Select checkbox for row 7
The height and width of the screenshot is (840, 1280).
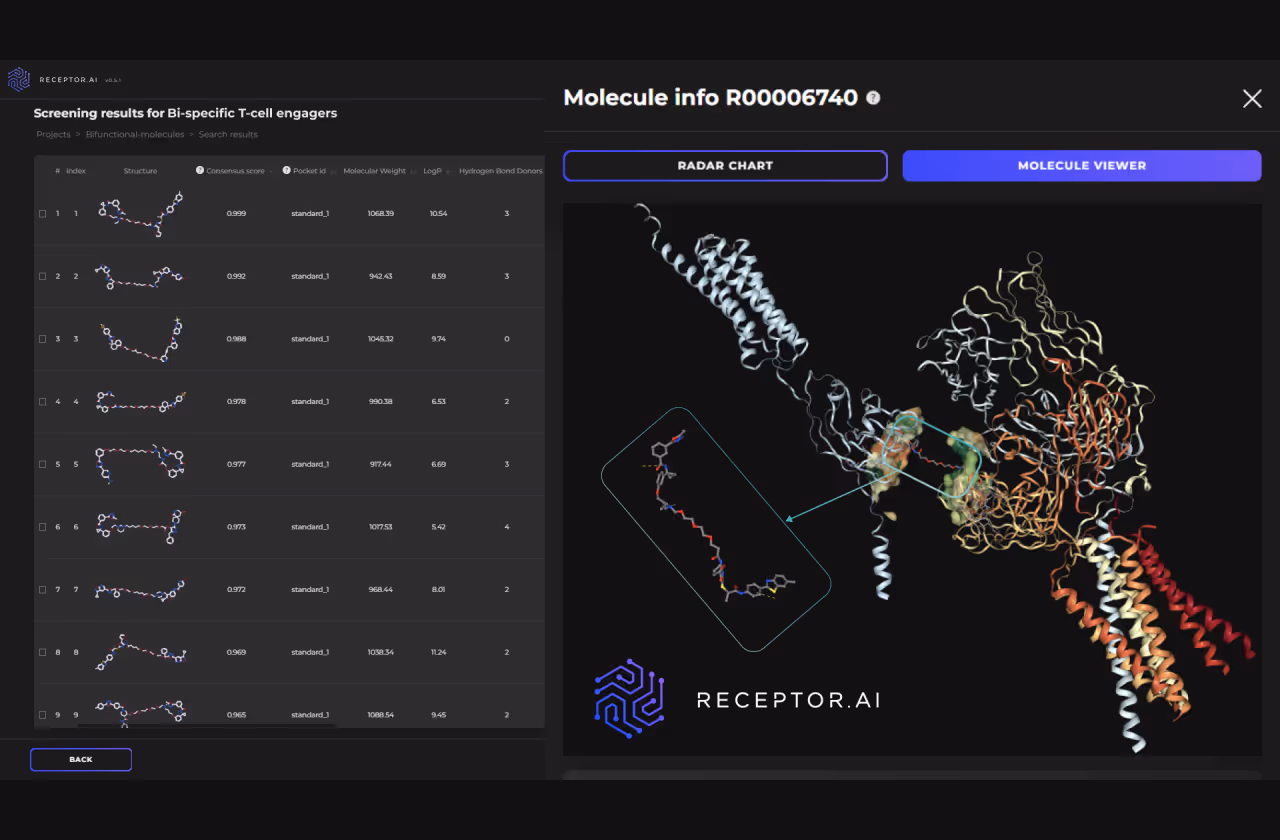click(42, 590)
